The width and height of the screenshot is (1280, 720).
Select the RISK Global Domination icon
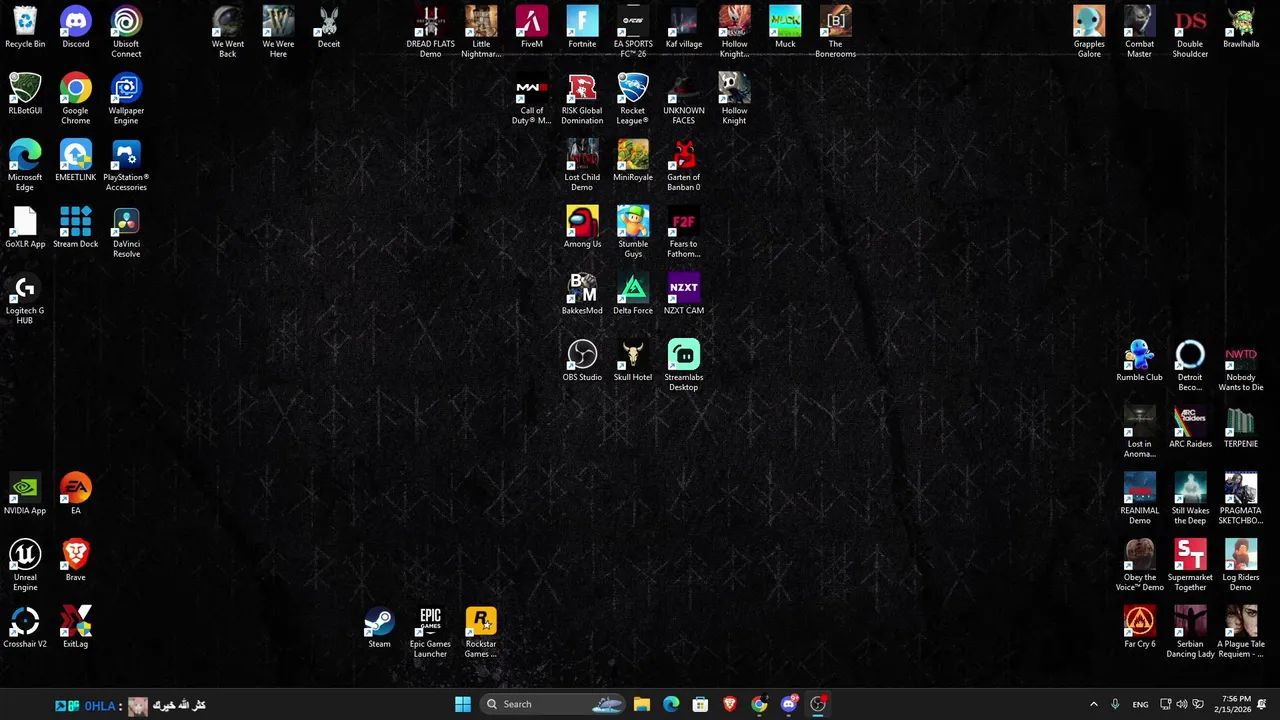[582, 99]
